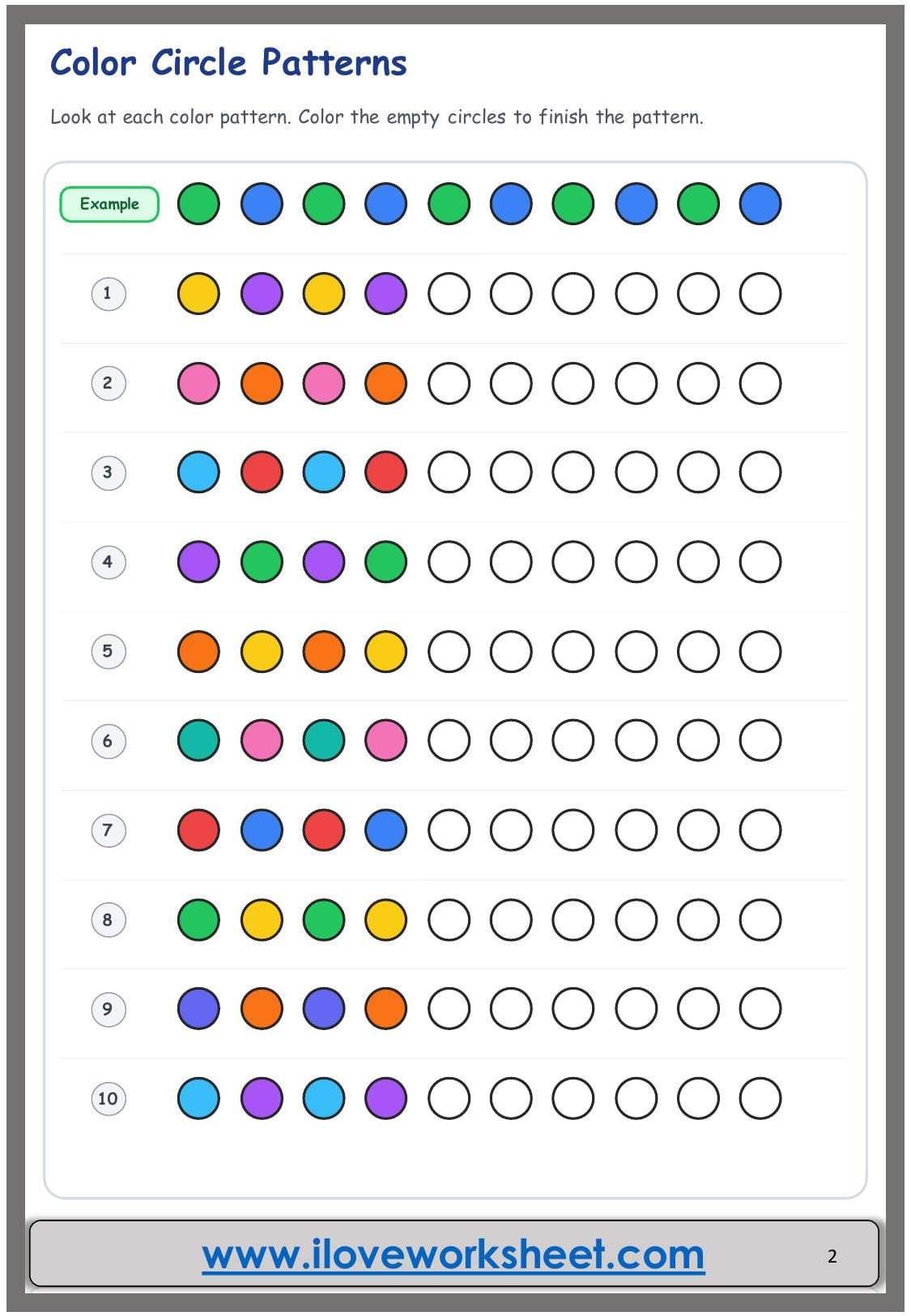911x1316 pixels.
Task: Click the row number 7 badge
Action: click(108, 830)
